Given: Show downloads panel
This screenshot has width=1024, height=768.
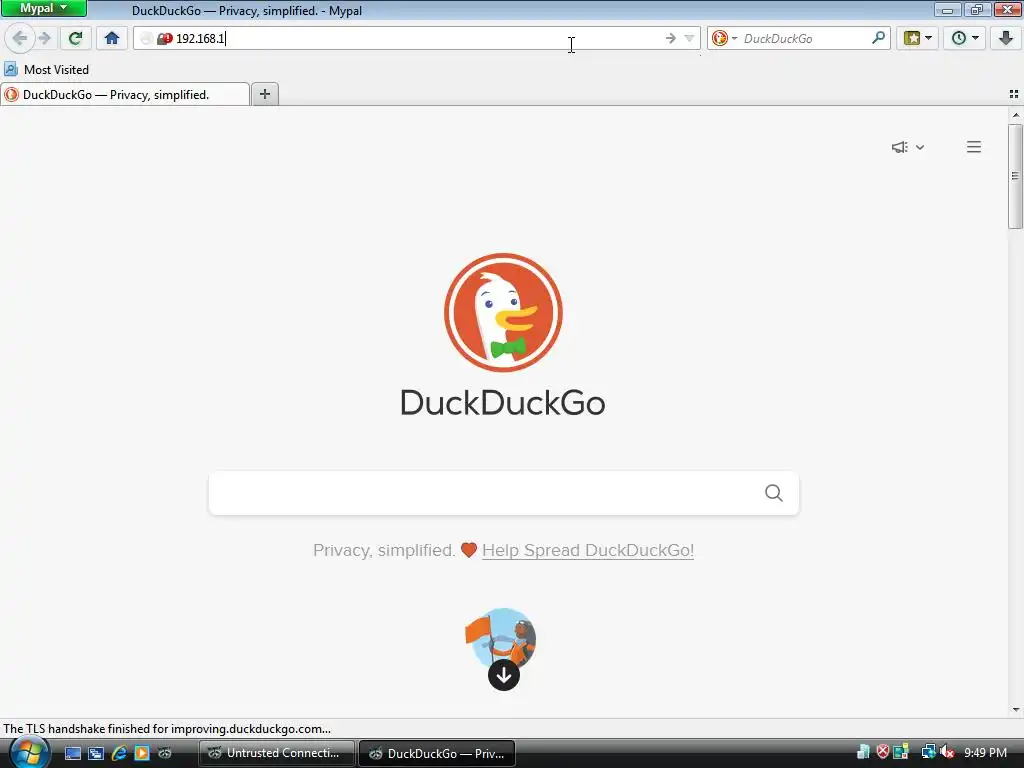Looking at the screenshot, I should point(1006,38).
